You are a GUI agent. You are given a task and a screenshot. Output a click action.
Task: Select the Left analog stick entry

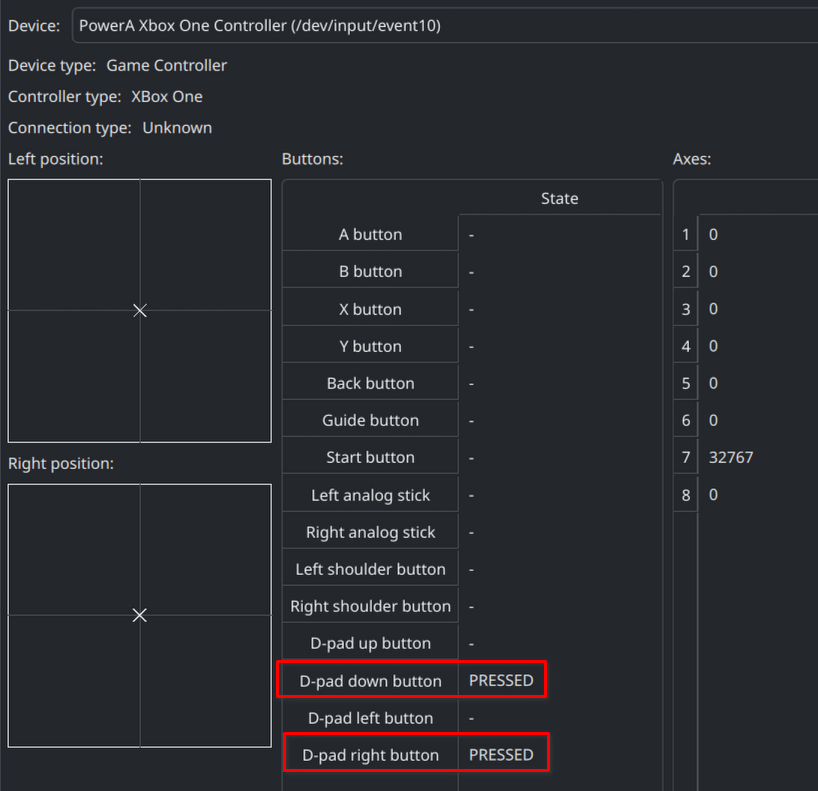pos(370,493)
